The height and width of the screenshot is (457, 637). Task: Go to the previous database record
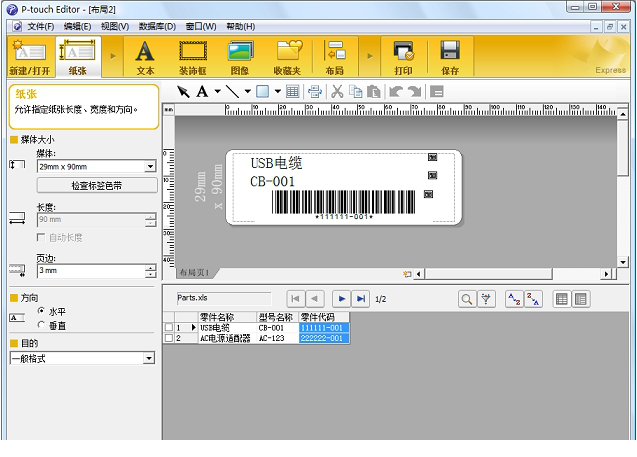(315, 299)
